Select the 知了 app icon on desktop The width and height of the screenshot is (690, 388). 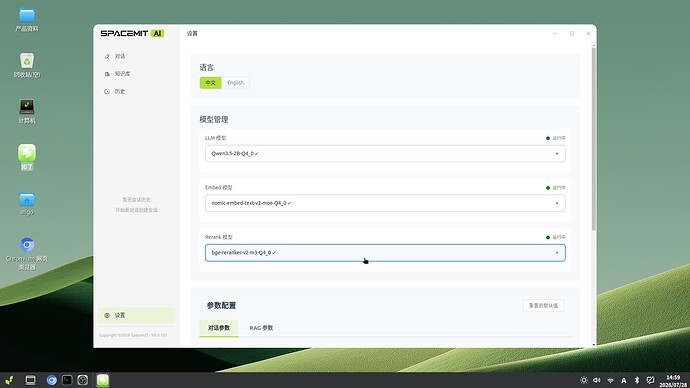(x=27, y=157)
